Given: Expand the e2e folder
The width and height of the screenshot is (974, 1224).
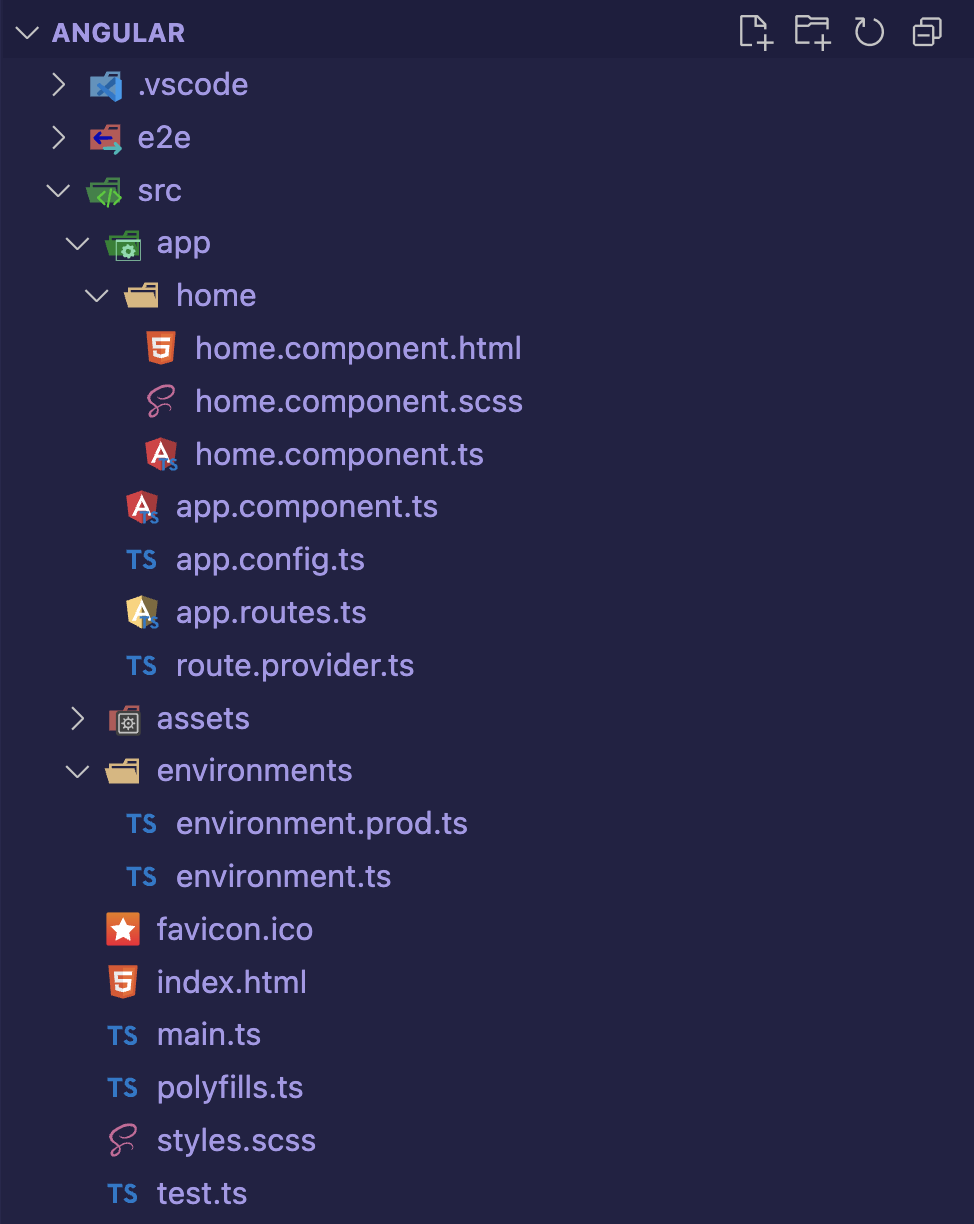Looking at the screenshot, I should 58,137.
